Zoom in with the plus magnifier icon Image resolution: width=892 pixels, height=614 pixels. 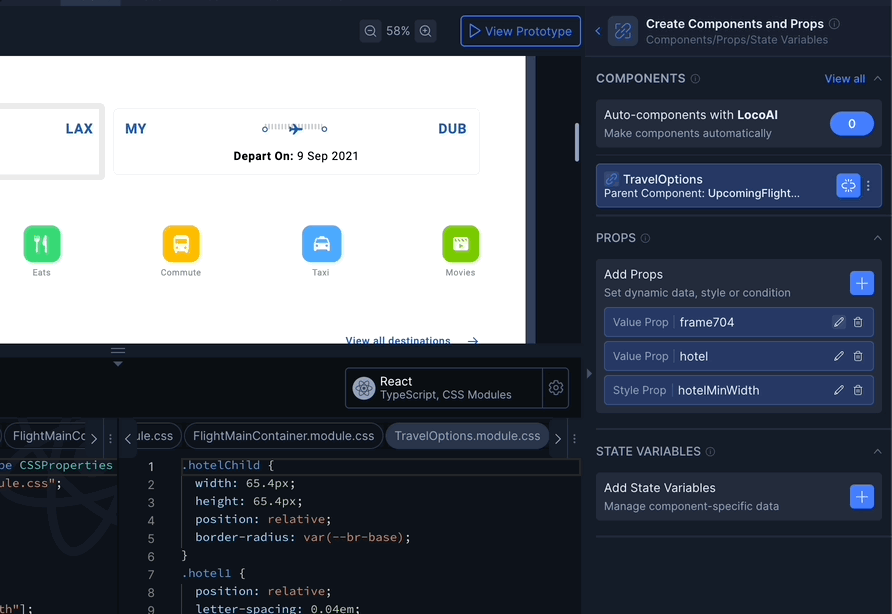[426, 31]
